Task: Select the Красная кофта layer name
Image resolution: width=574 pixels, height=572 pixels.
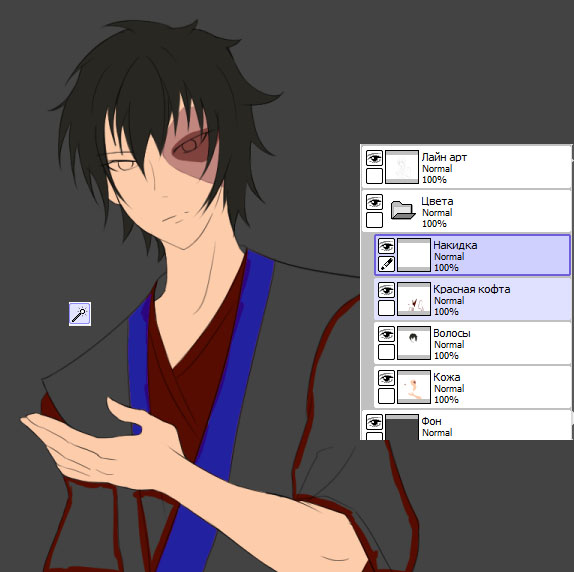Action: click(x=472, y=289)
